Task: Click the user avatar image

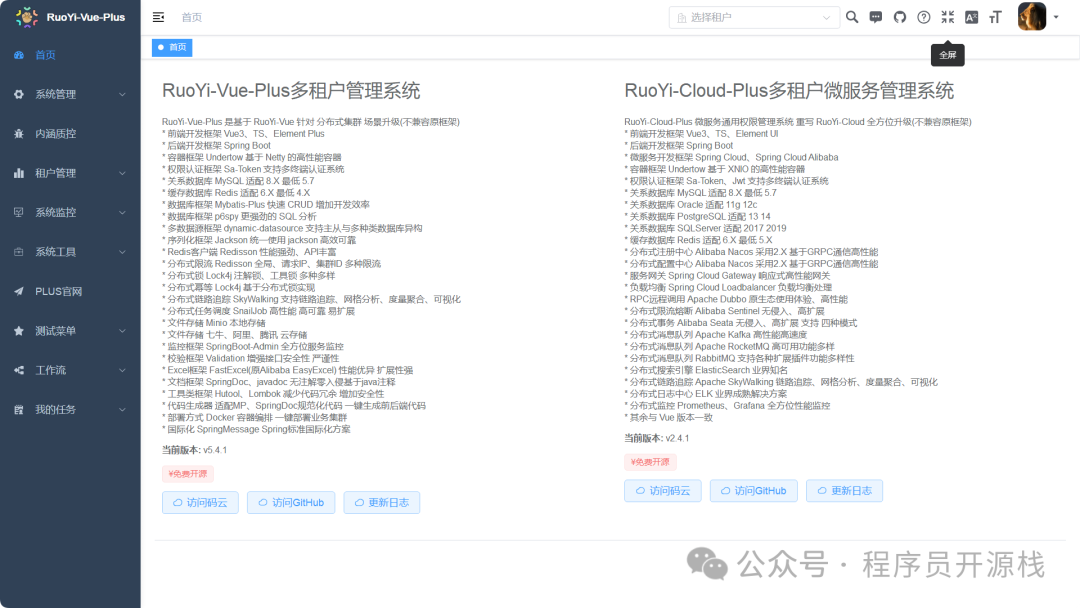Action: [x=1032, y=17]
